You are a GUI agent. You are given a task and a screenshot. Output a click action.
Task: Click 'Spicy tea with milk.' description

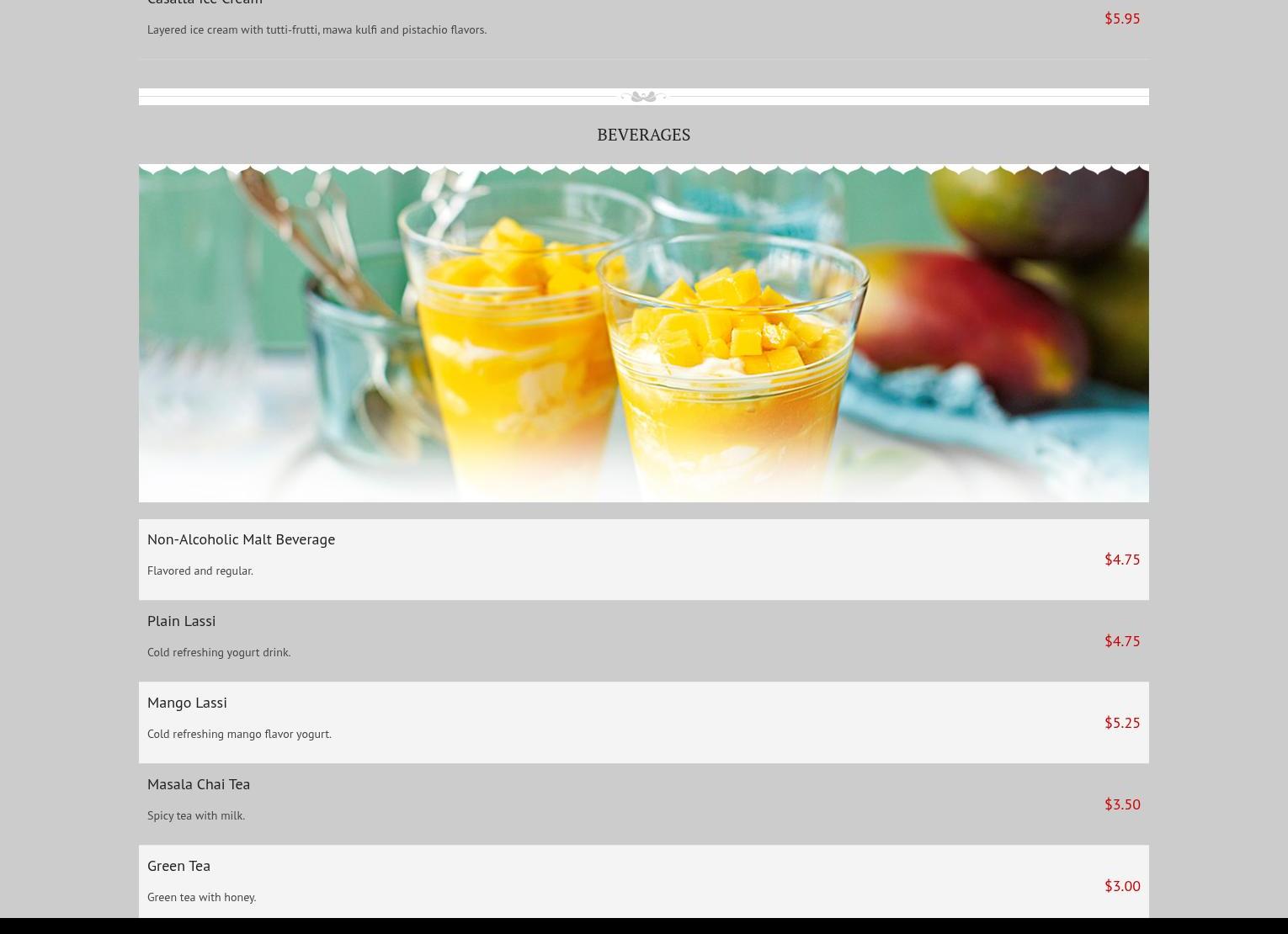[x=196, y=815]
